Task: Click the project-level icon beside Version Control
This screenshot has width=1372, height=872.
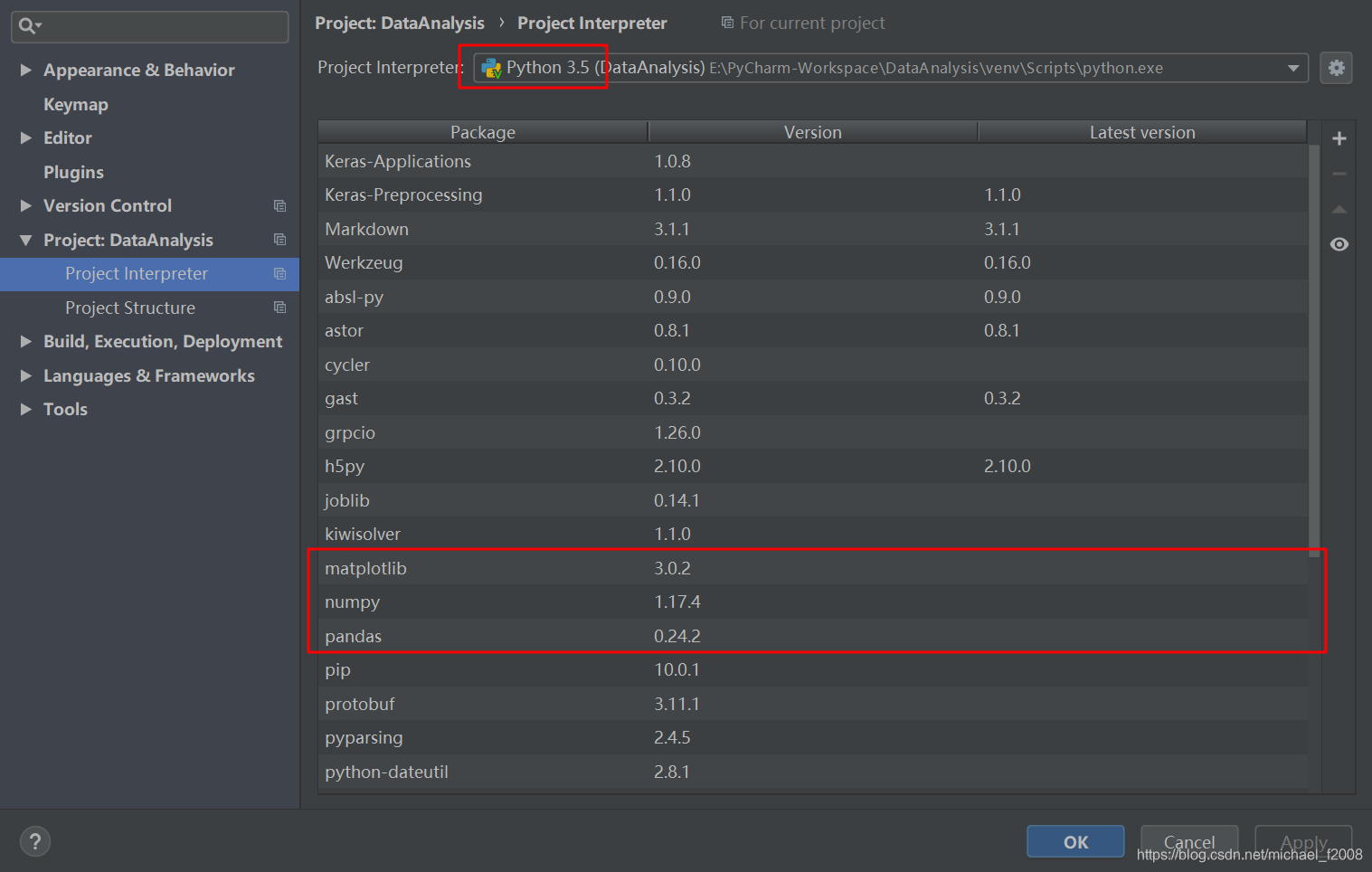Action: [280, 206]
